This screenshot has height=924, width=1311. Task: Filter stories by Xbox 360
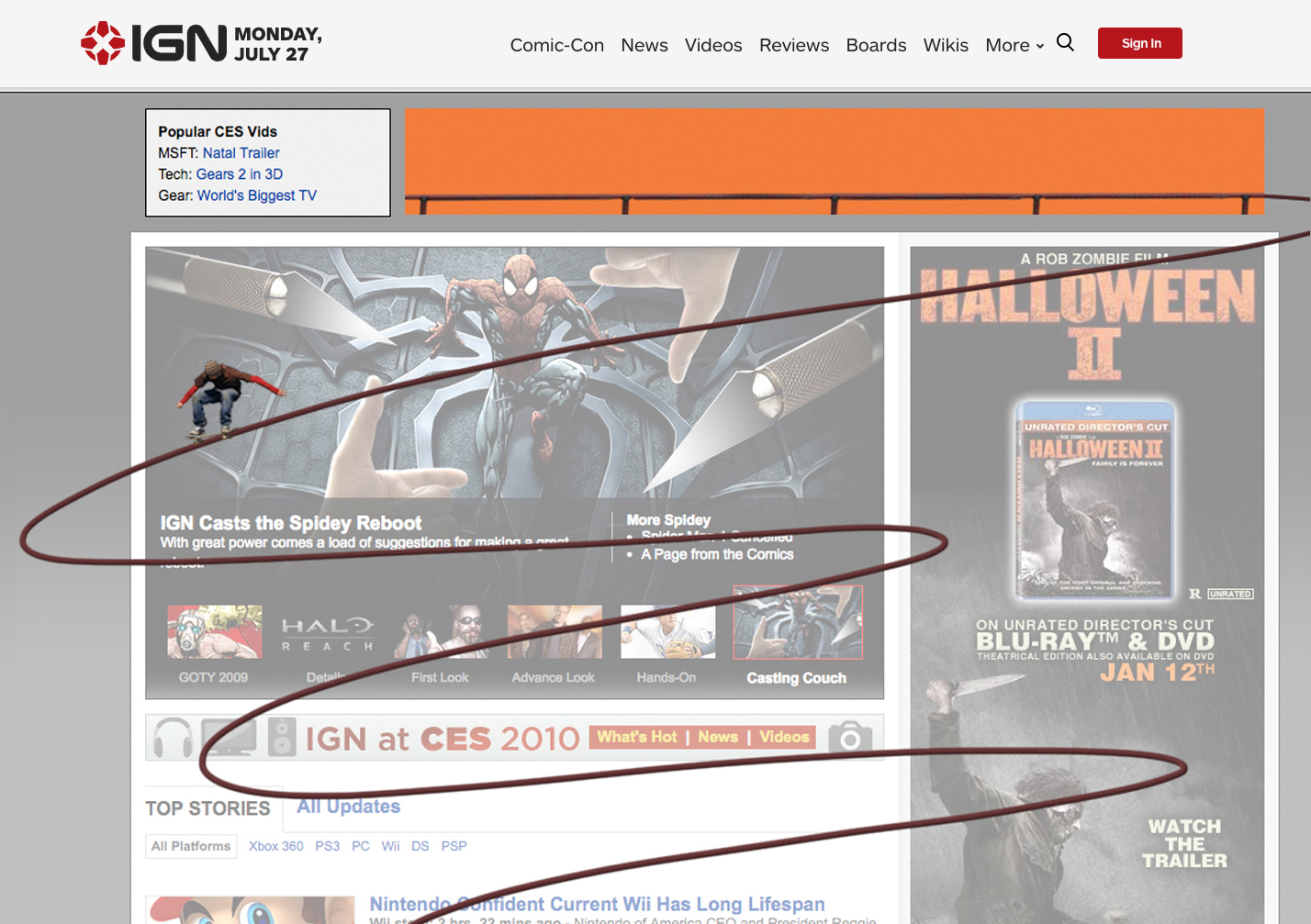coord(275,846)
